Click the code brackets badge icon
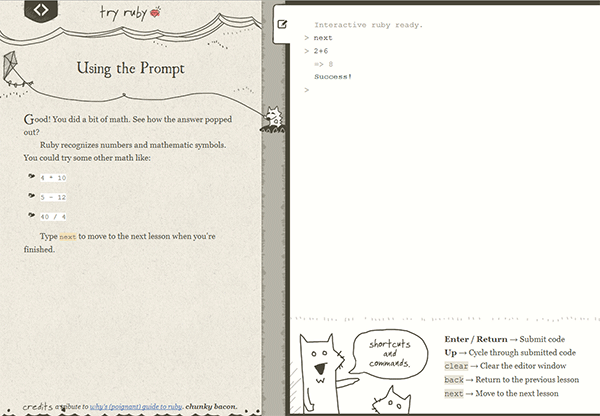600x416 pixels. pos(41,10)
